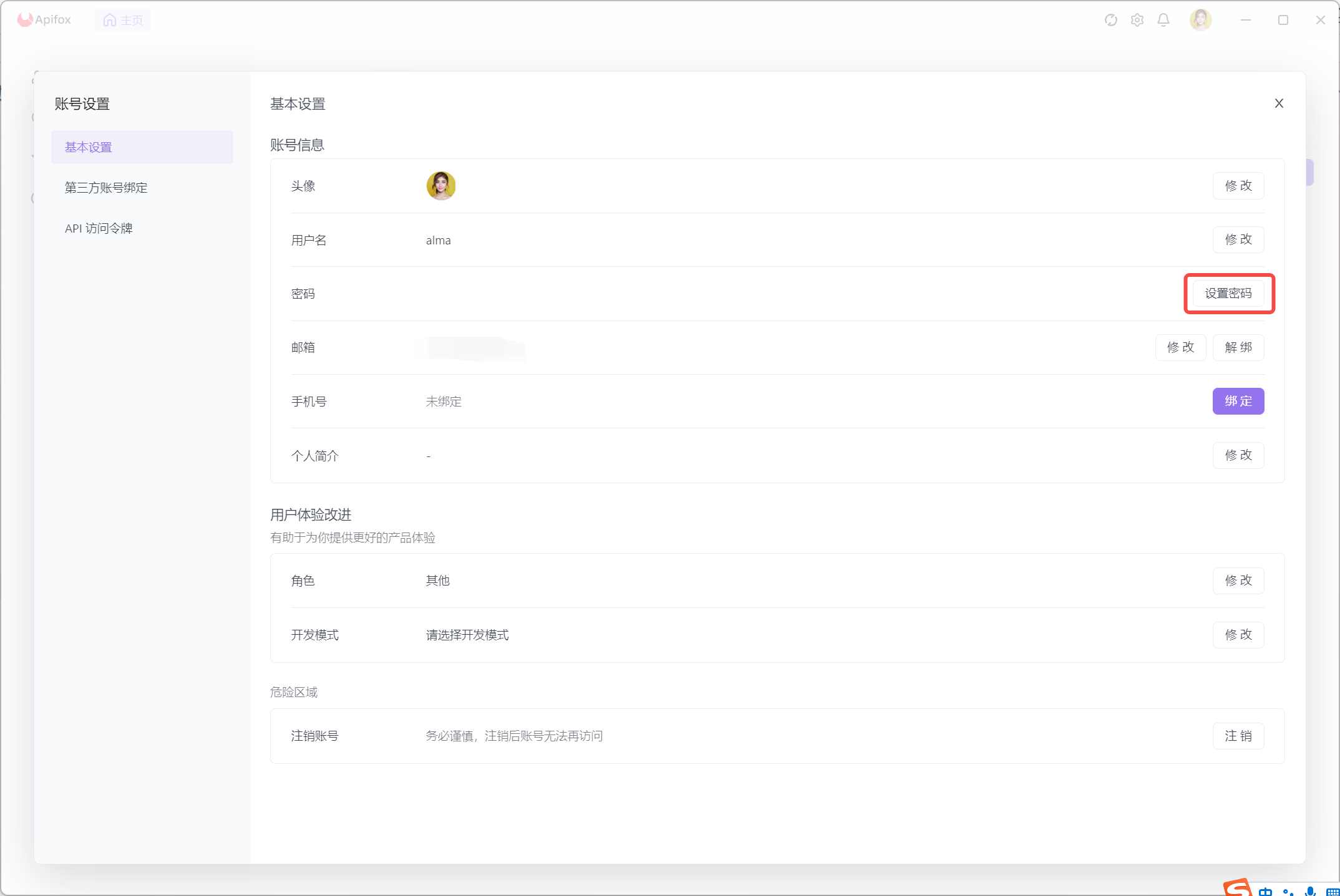Image resolution: width=1340 pixels, height=896 pixels.
Task: Open the notifications bell icon
Action: [1163, 20]
